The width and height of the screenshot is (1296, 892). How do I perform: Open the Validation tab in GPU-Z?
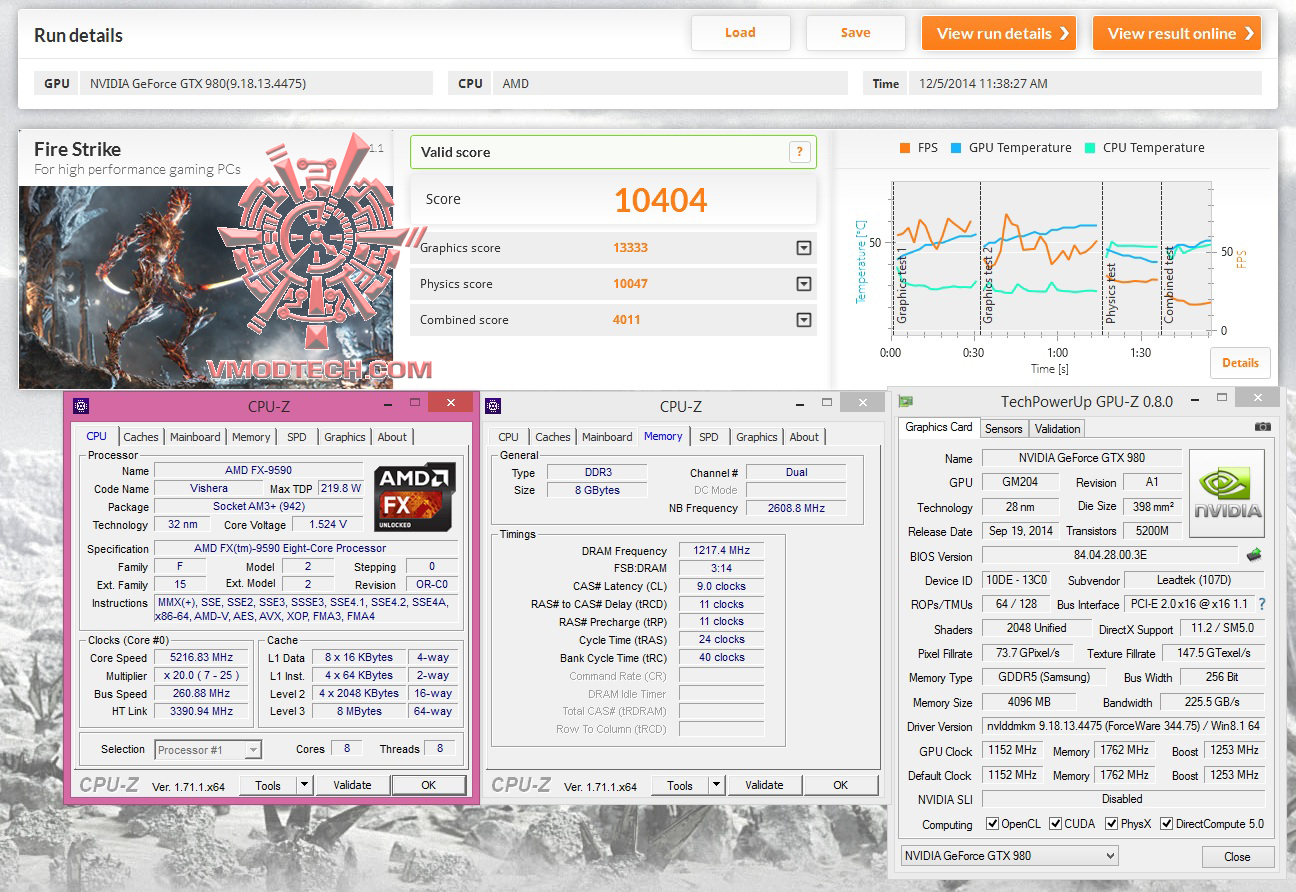click(1057, 429)
